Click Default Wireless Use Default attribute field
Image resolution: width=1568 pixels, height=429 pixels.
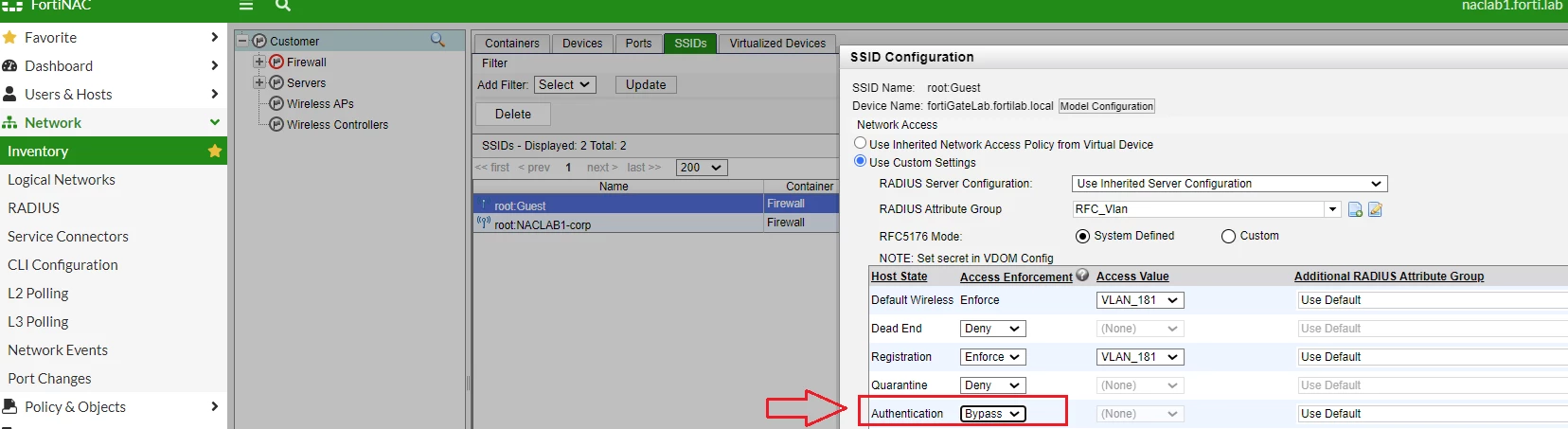pos(1432,300)
